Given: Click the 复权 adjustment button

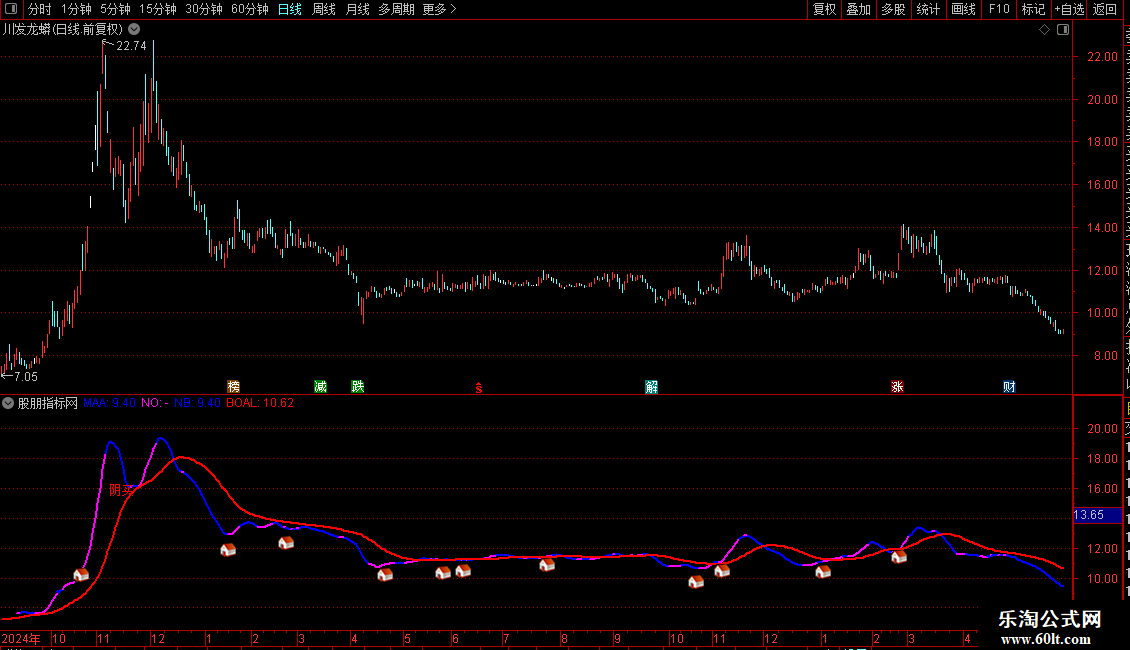Looking at the screenshot, I should (824, 9).
